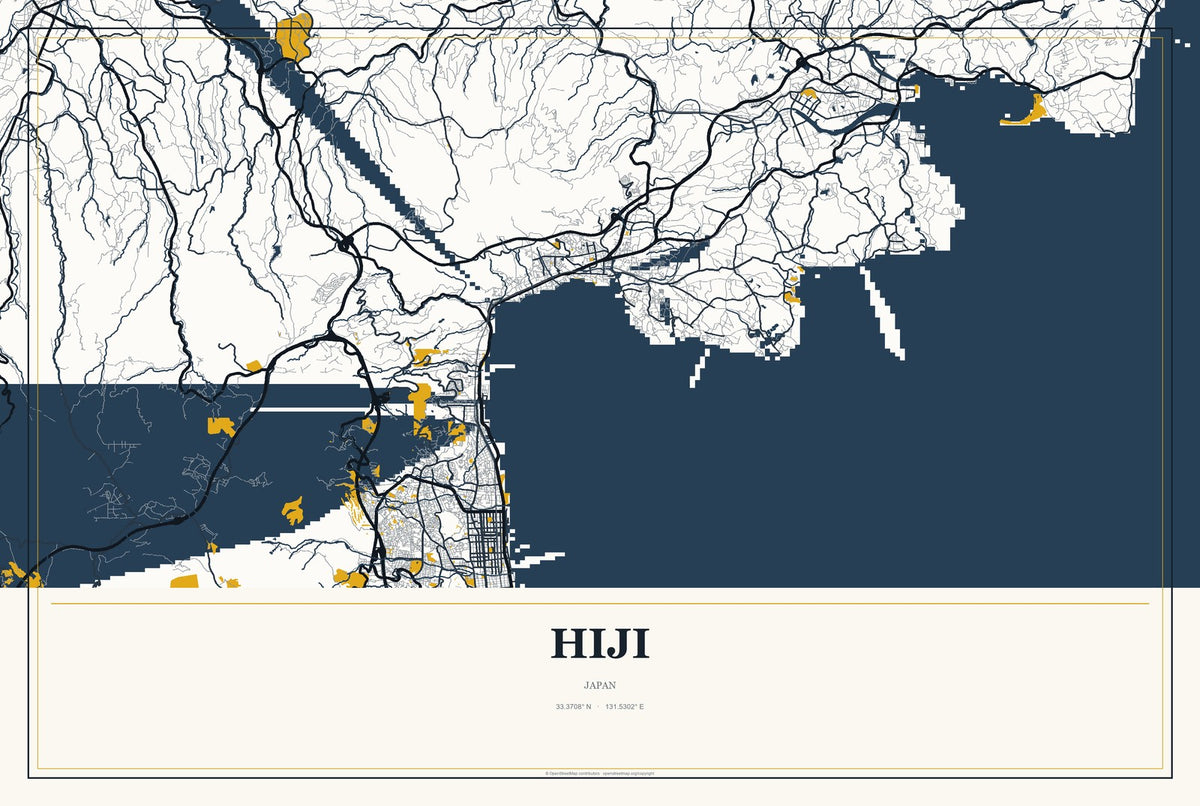Click the JAPAN country label

(x=600, y=686)
